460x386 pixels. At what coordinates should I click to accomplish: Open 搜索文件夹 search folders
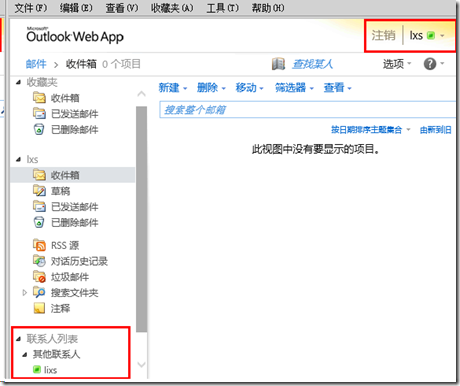(x=75, y=293)
